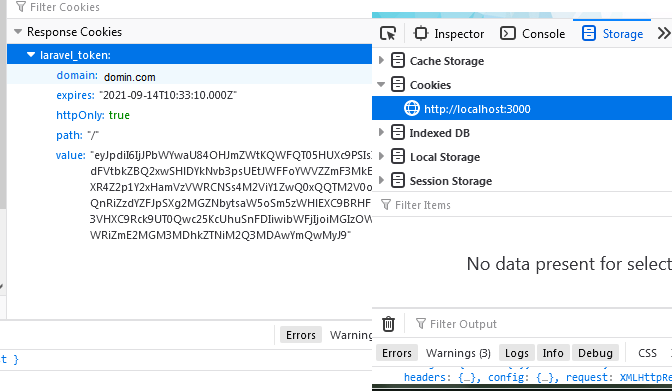Click the Indexed DB database icon
This screenshot has height=391, width=672.
(x=398, y=132)
